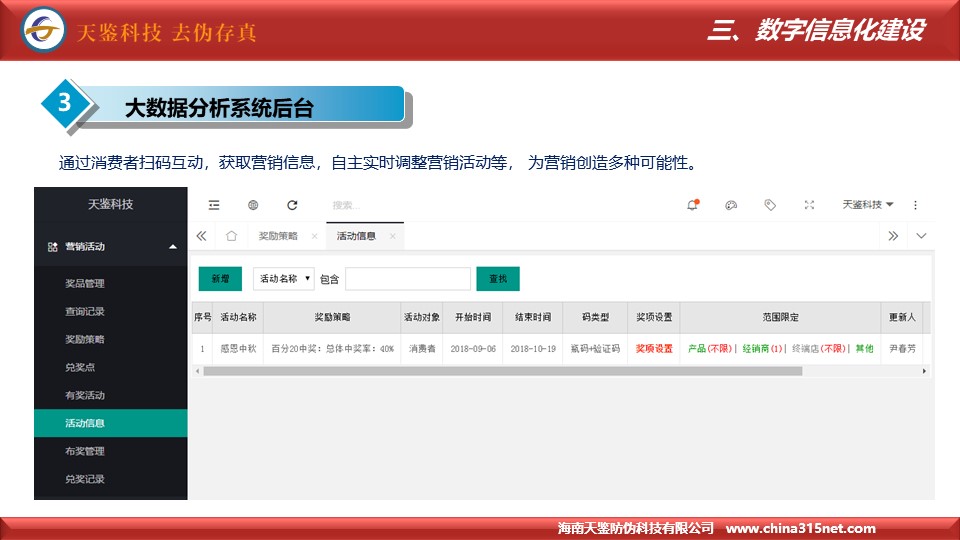Open the vertical three-dot more menu
Viewport: 960px width, 540px height.
point(915,205)
